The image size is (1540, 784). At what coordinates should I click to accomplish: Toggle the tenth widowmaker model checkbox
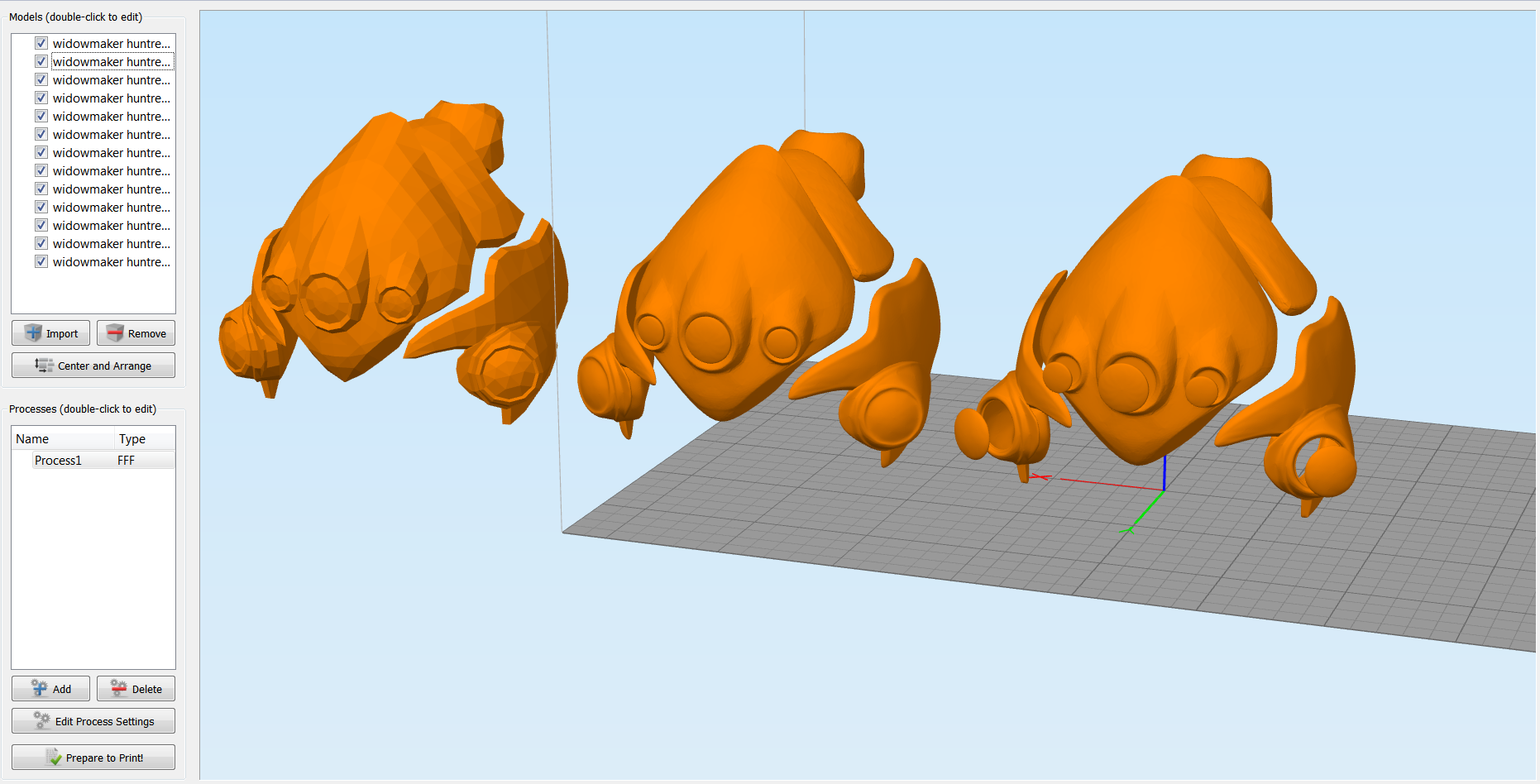(x=41, y=207)
